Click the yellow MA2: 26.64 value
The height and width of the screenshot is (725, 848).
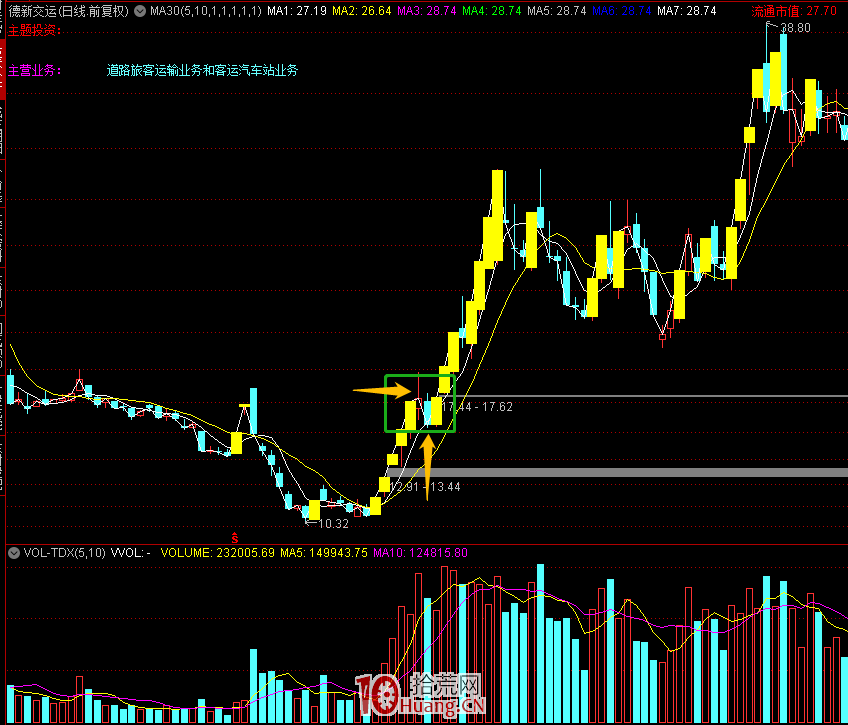coord(362,11)
